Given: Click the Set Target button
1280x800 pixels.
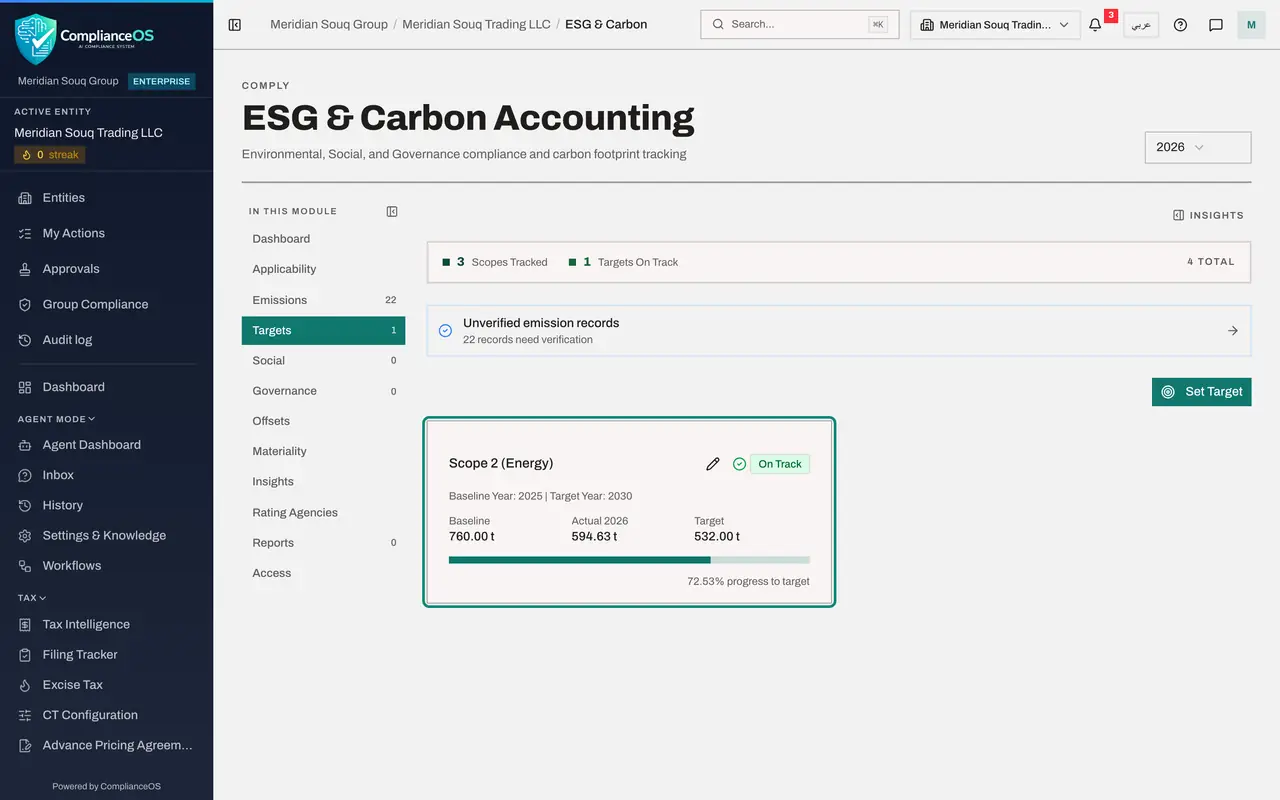Looking at the screenshot, I should click(1201, 392).
